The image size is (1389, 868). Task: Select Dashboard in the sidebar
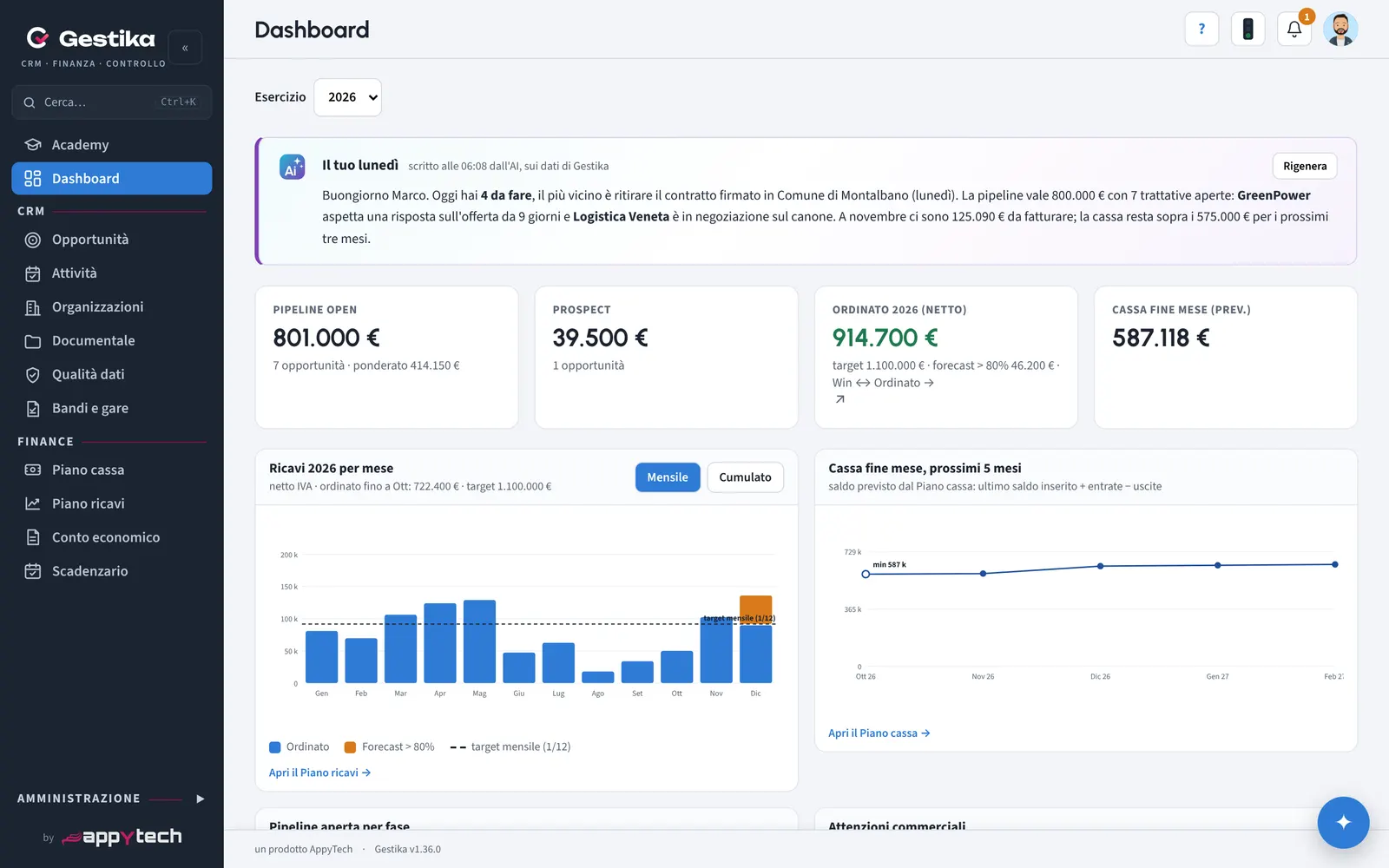coord(112,178)
